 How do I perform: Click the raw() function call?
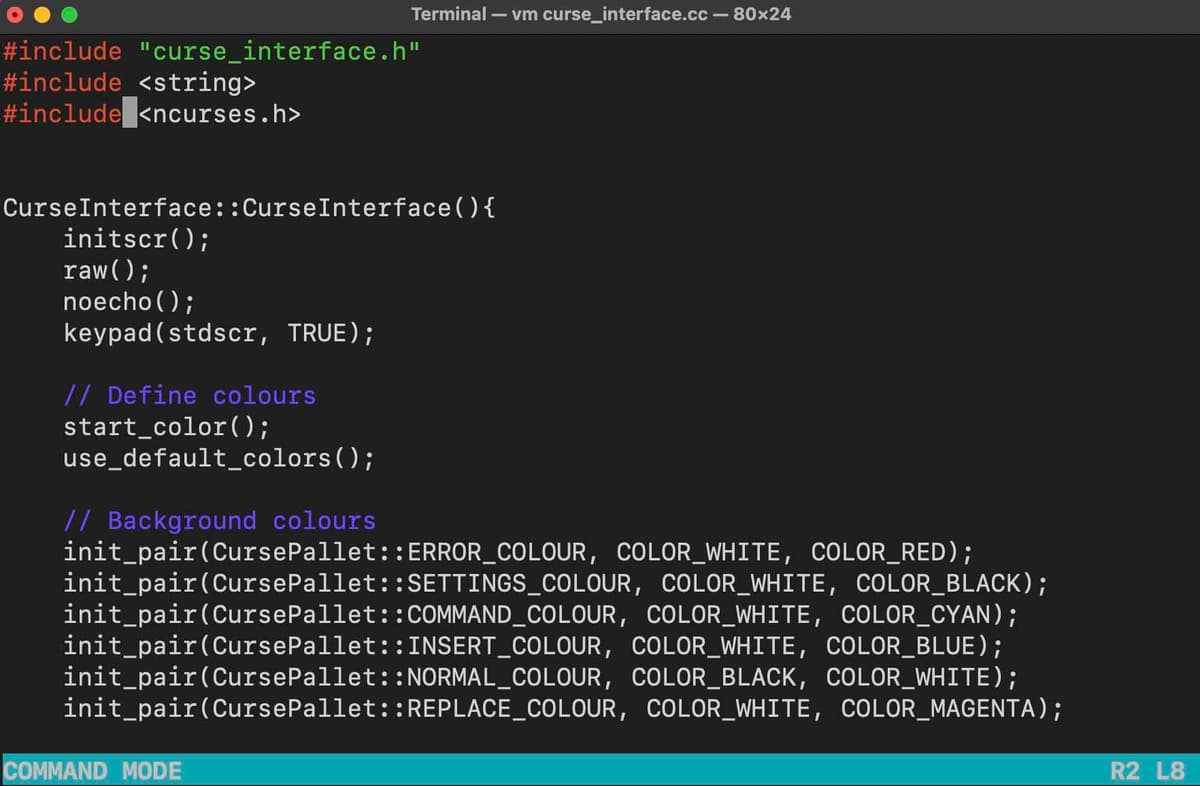tap(105, 270)
